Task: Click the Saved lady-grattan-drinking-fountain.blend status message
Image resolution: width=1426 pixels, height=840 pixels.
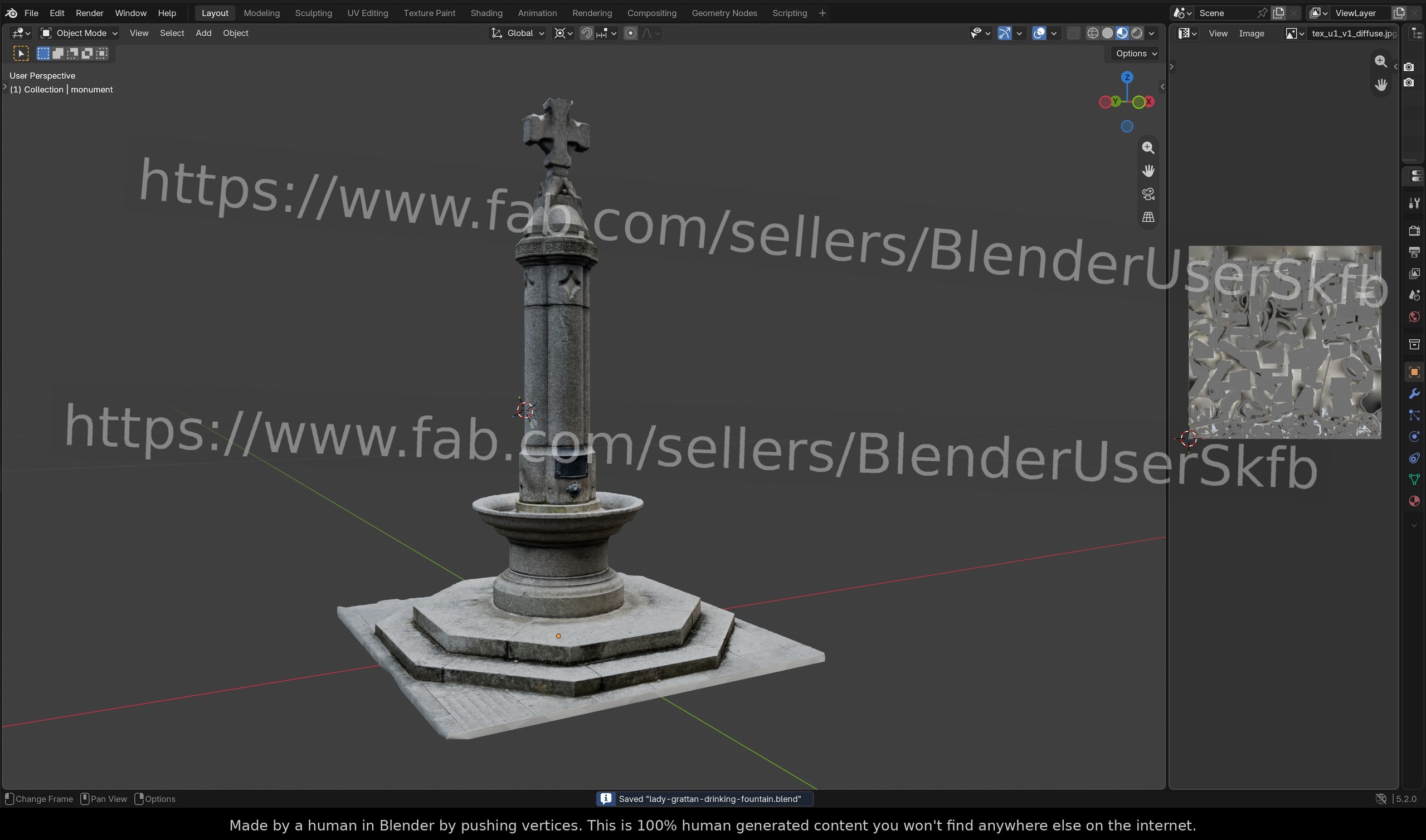Action: coord(704,799)
